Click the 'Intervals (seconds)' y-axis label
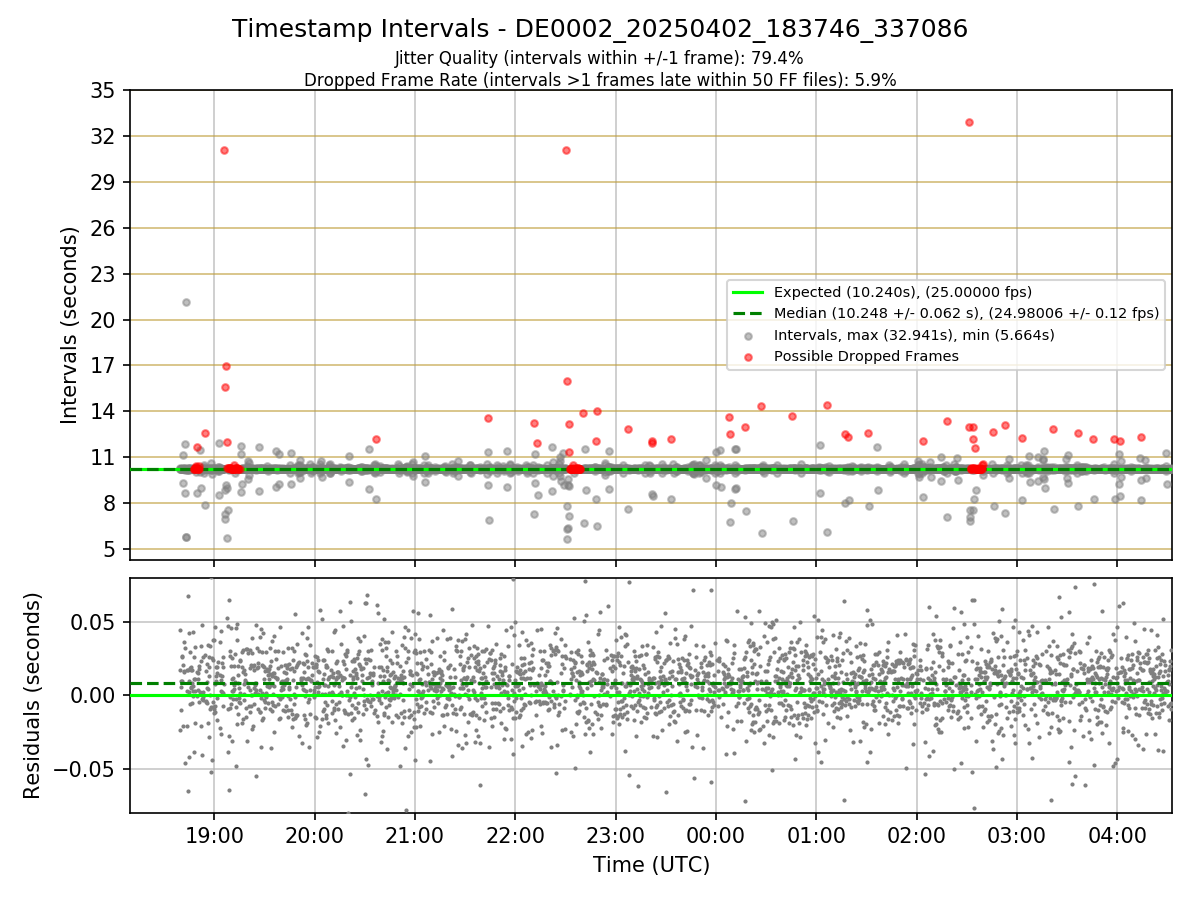1200x900 pixels. coord(70,325)
